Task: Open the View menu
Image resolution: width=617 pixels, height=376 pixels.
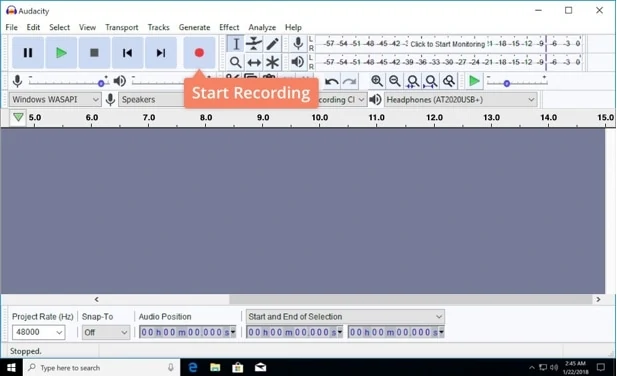Action: 87,27
